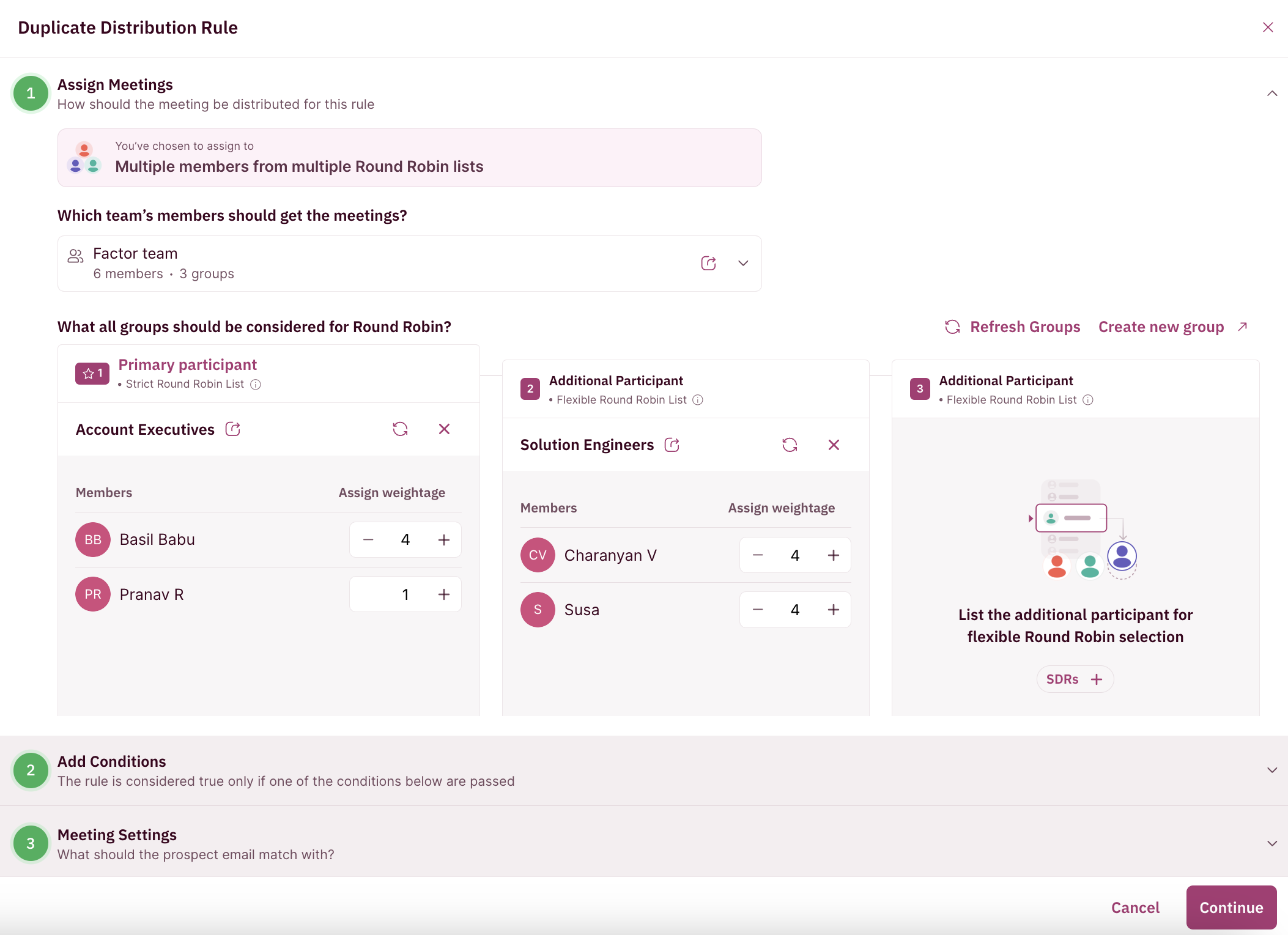The image size is (1288, 935).
Task: Remove the Account Executives group
Action: coord(444,429)
